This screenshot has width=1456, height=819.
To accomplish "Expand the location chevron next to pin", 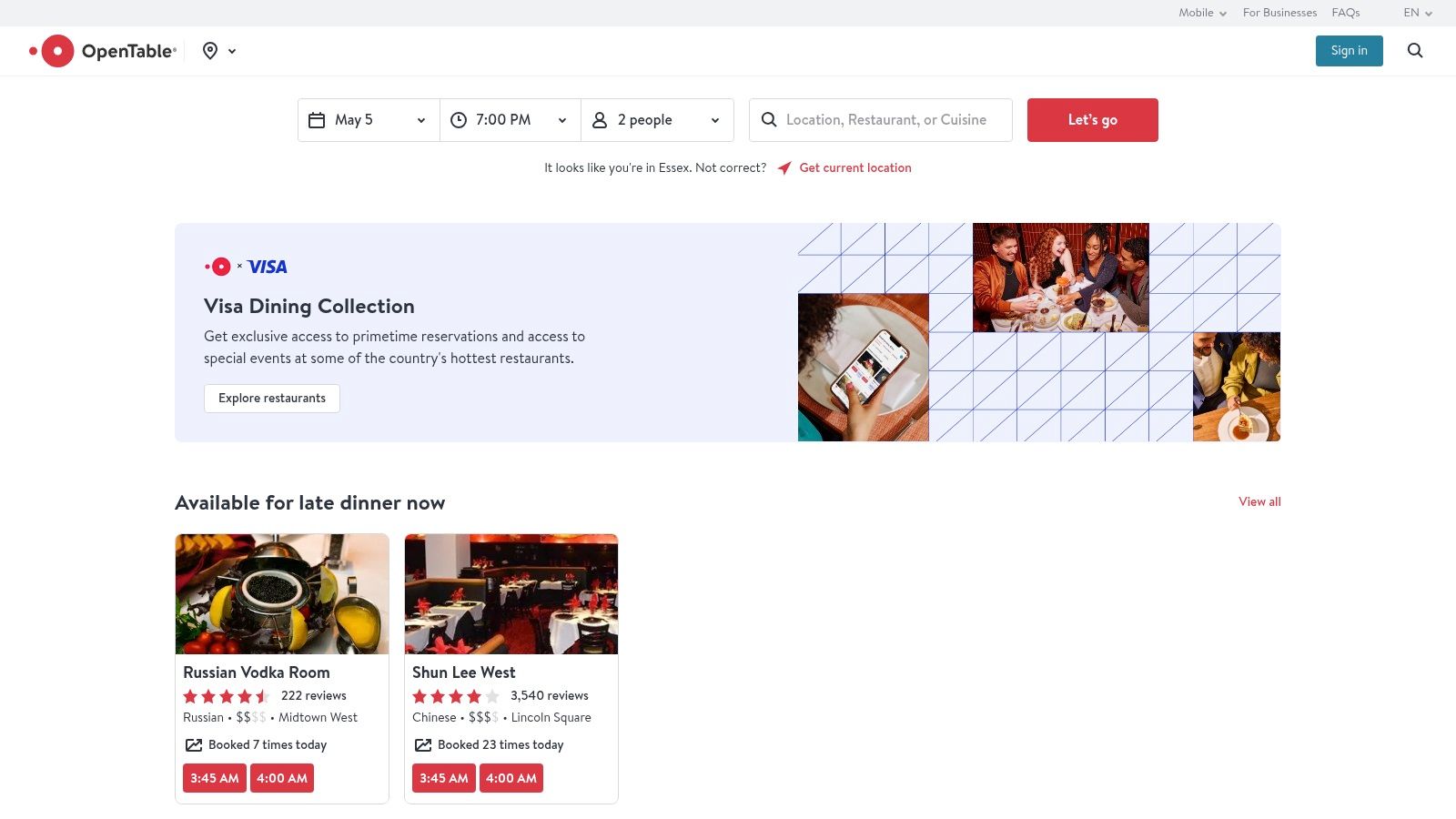I will coord(232,51).
